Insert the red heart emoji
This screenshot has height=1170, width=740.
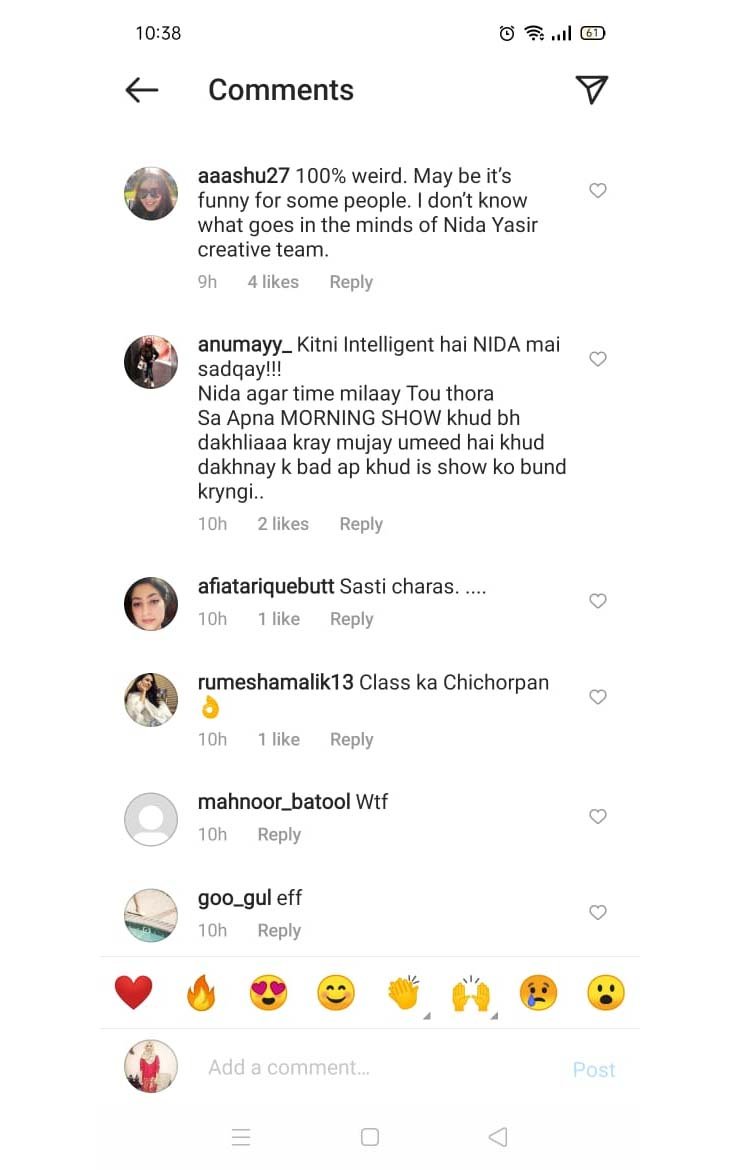tap(133, 993)
